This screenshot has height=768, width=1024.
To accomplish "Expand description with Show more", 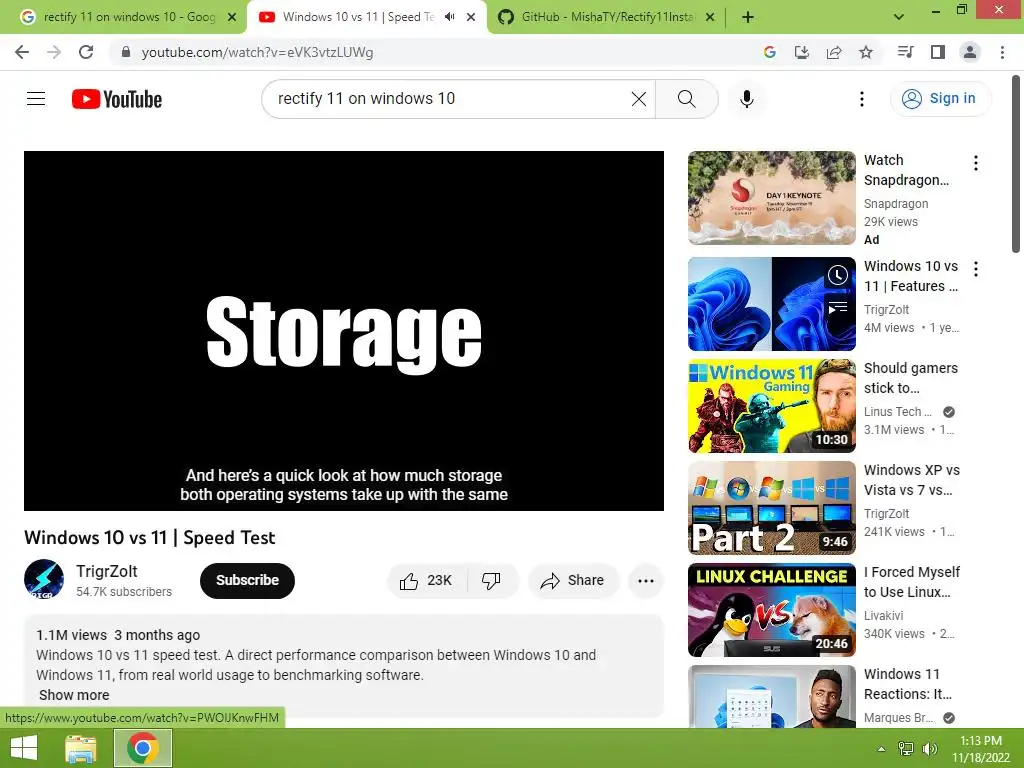I will coord(74,695).
